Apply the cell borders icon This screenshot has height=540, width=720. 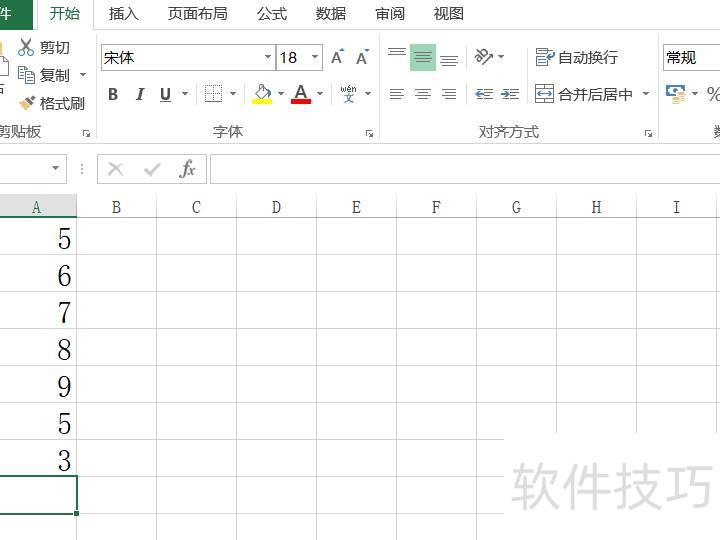[x=213, y=94]
